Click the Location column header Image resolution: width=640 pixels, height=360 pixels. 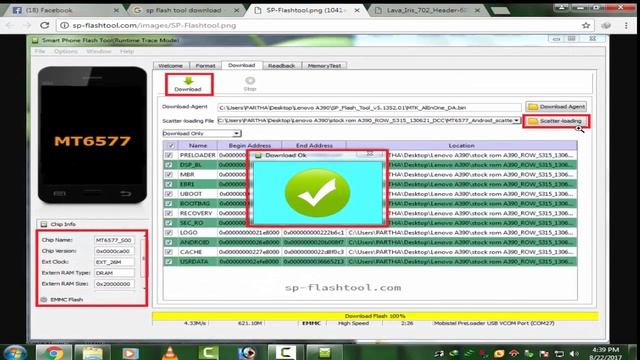point(462,146)
